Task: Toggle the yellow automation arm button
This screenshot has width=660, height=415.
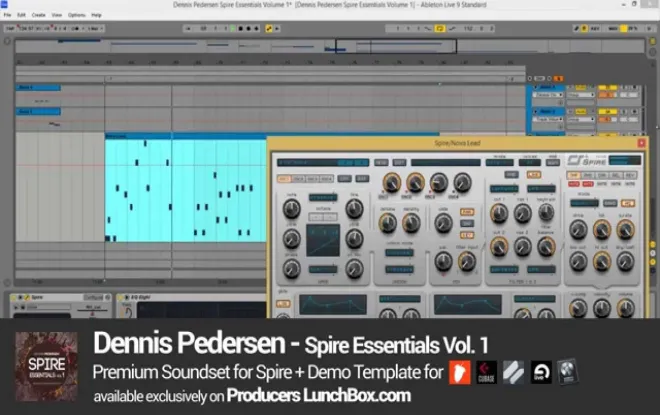Action: click(269, 29)
